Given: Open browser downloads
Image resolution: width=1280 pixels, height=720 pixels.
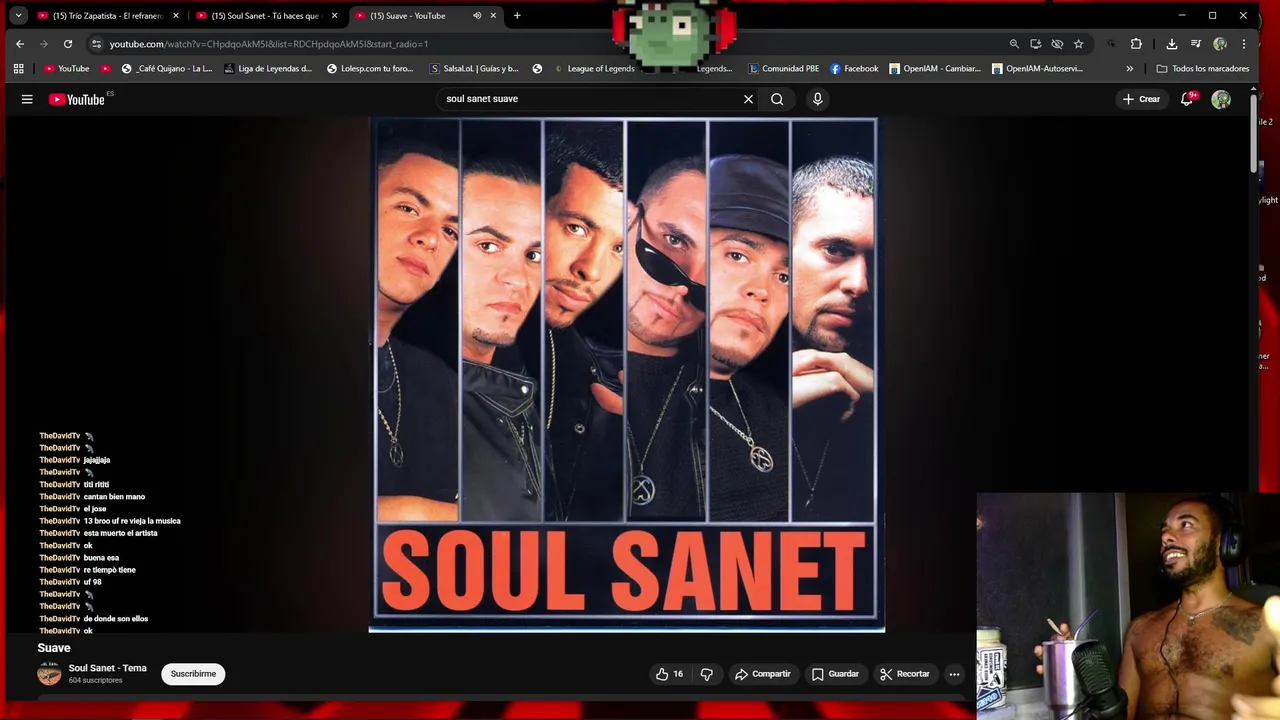Looking at the screenshot, I should 1172,44.
